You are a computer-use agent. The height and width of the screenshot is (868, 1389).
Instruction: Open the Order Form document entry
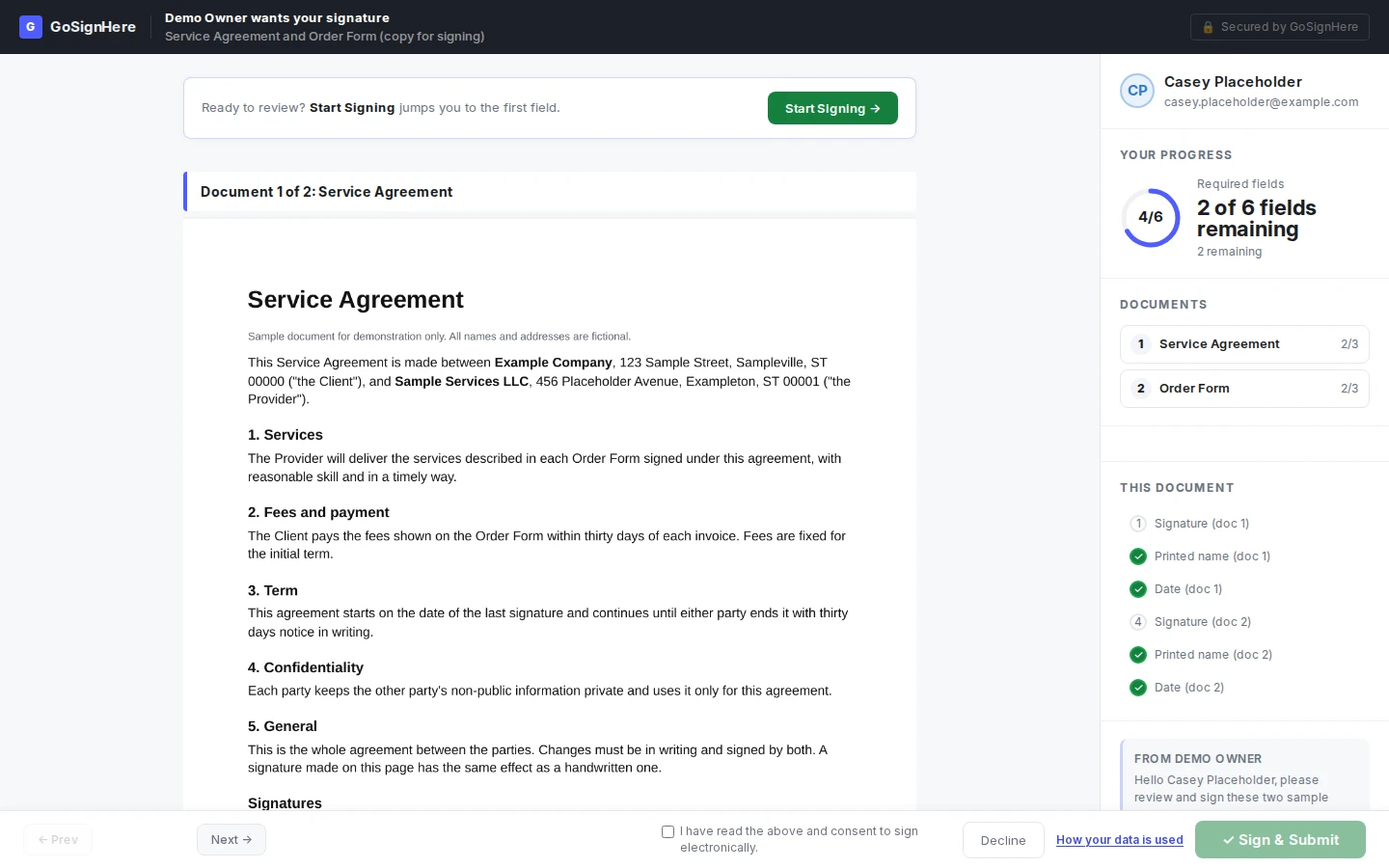point(1244,389)
